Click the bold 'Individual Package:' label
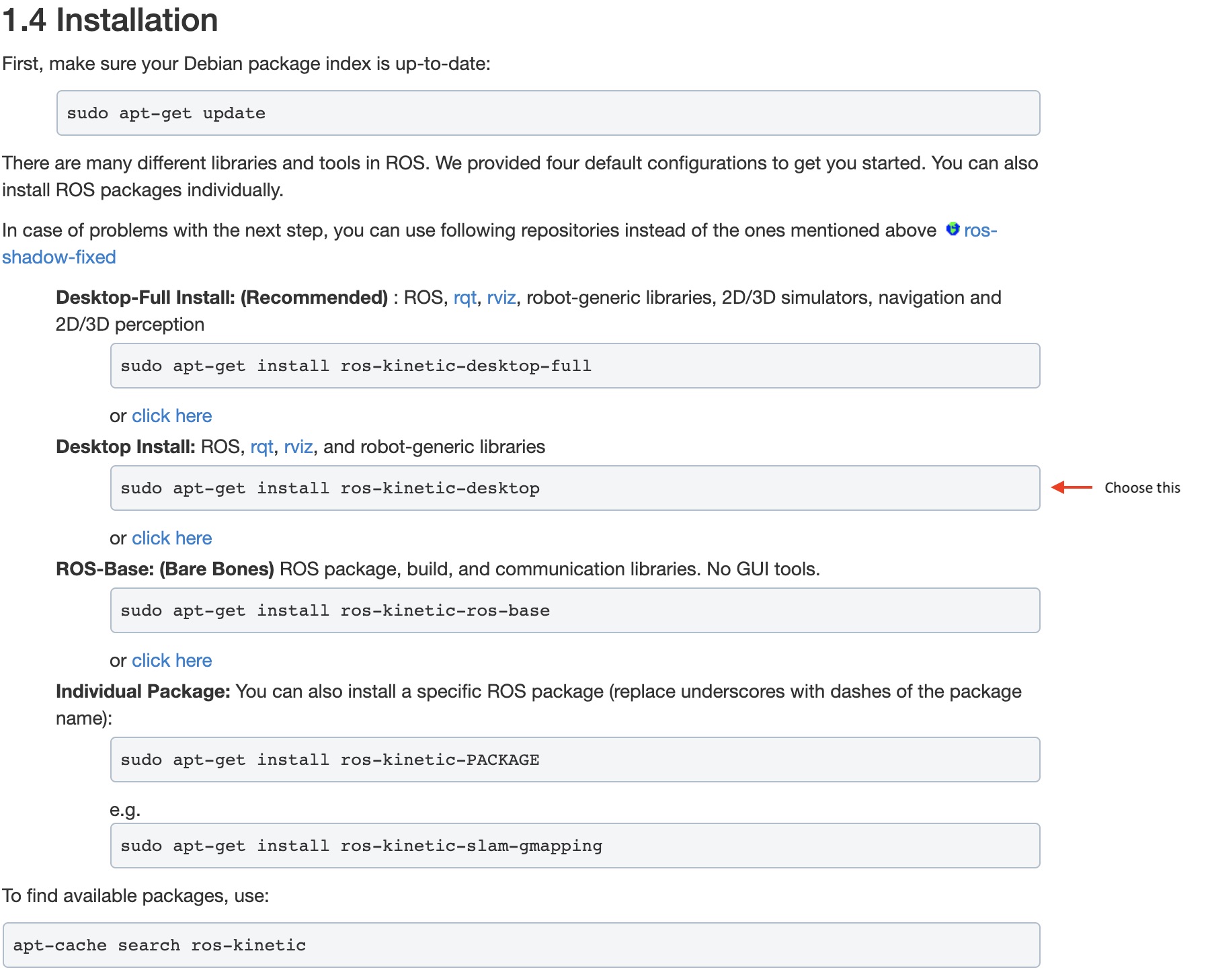The image size is (1210, 980). (143, 692)
